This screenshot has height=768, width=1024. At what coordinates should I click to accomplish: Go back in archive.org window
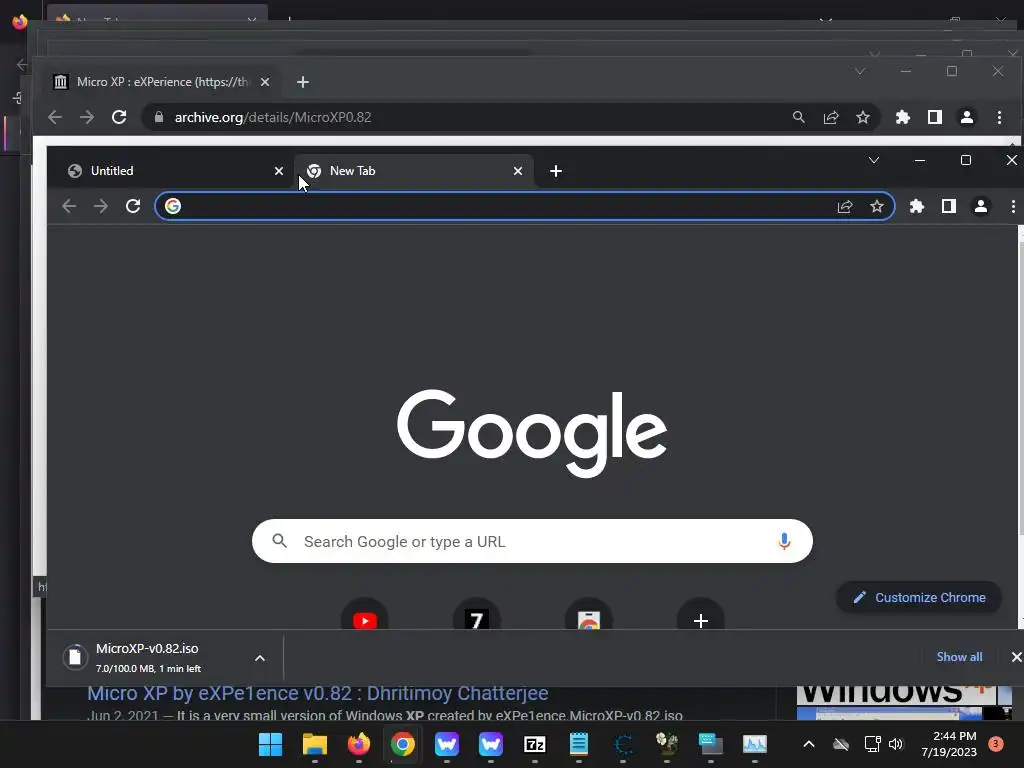point(55,118)
